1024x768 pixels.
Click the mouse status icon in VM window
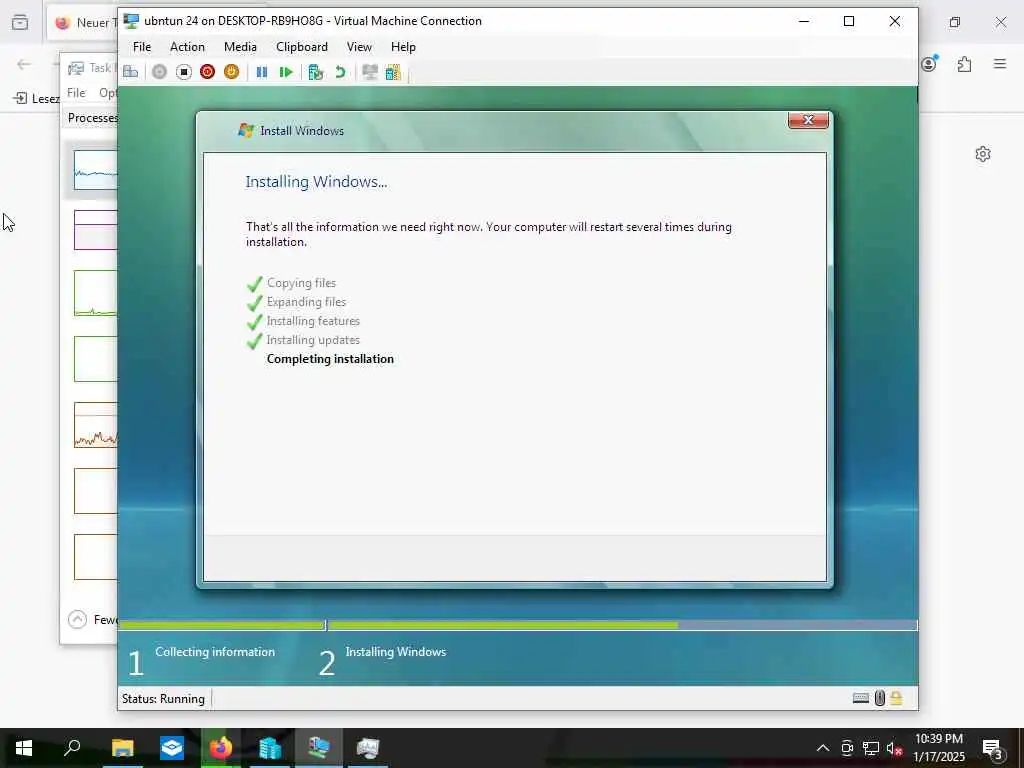[x=880, y=698]
